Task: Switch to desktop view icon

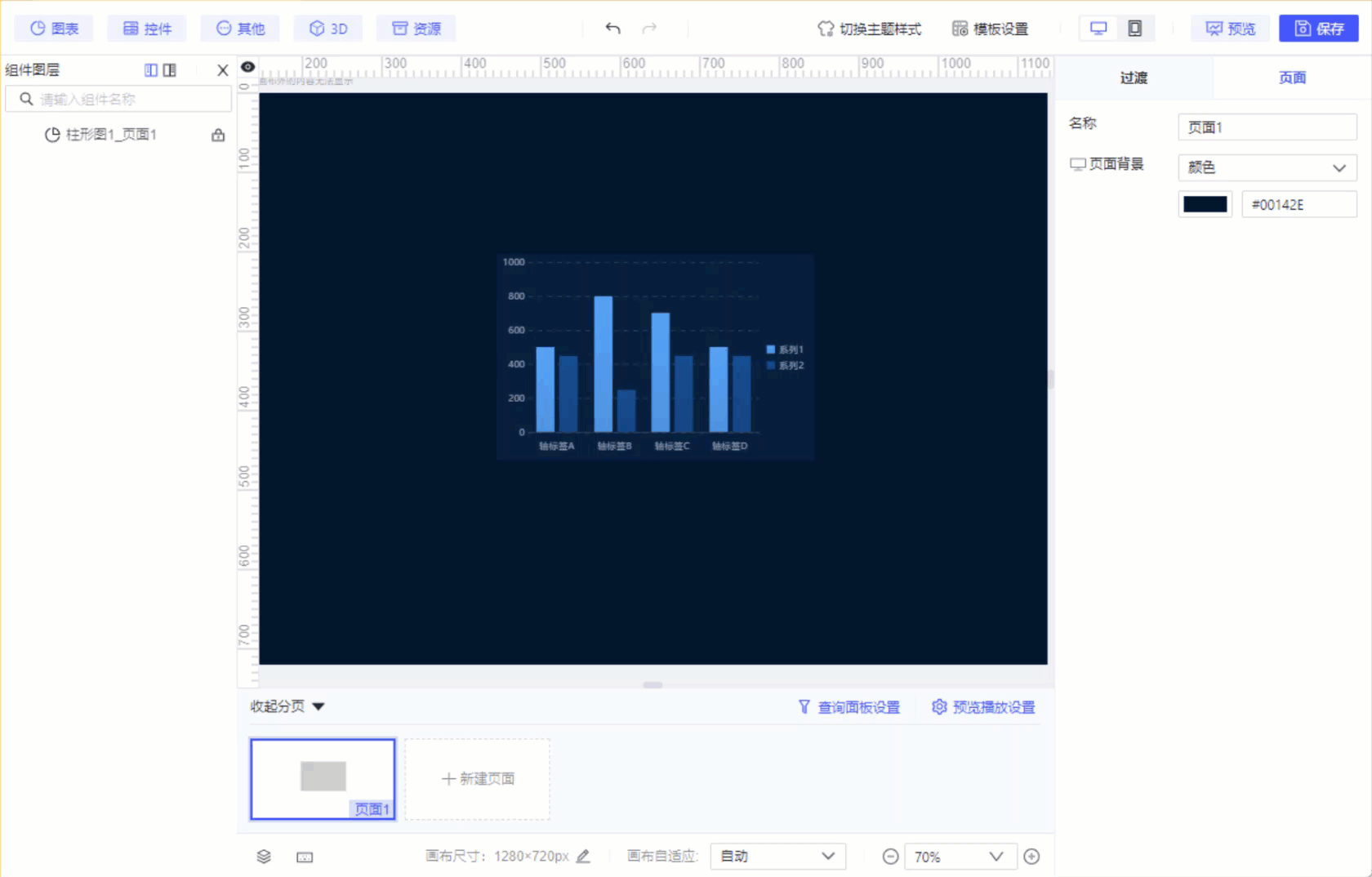Action: click(1099, 29)
